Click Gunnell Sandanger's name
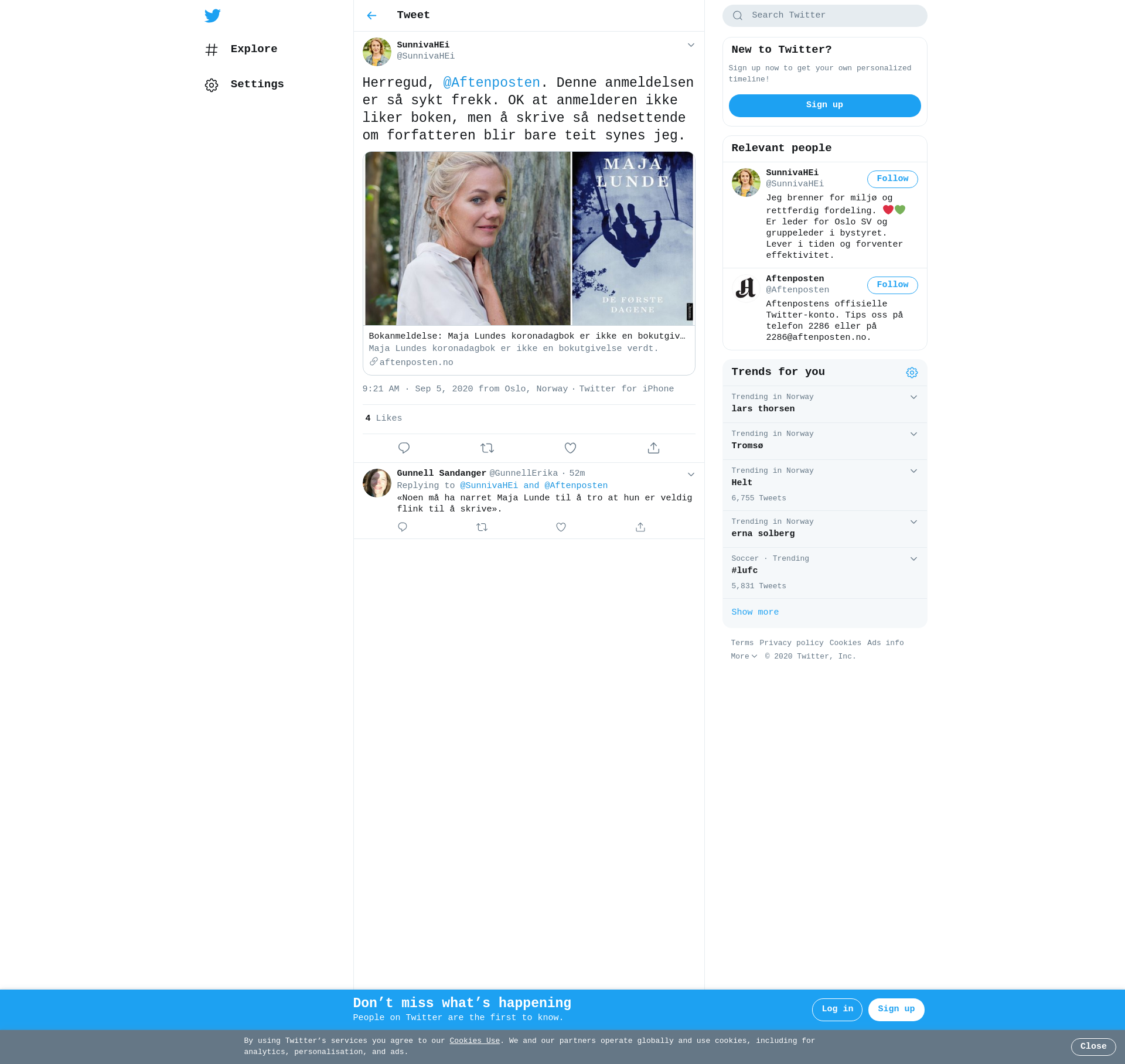 pyautogui.click(x=441, y=473)
